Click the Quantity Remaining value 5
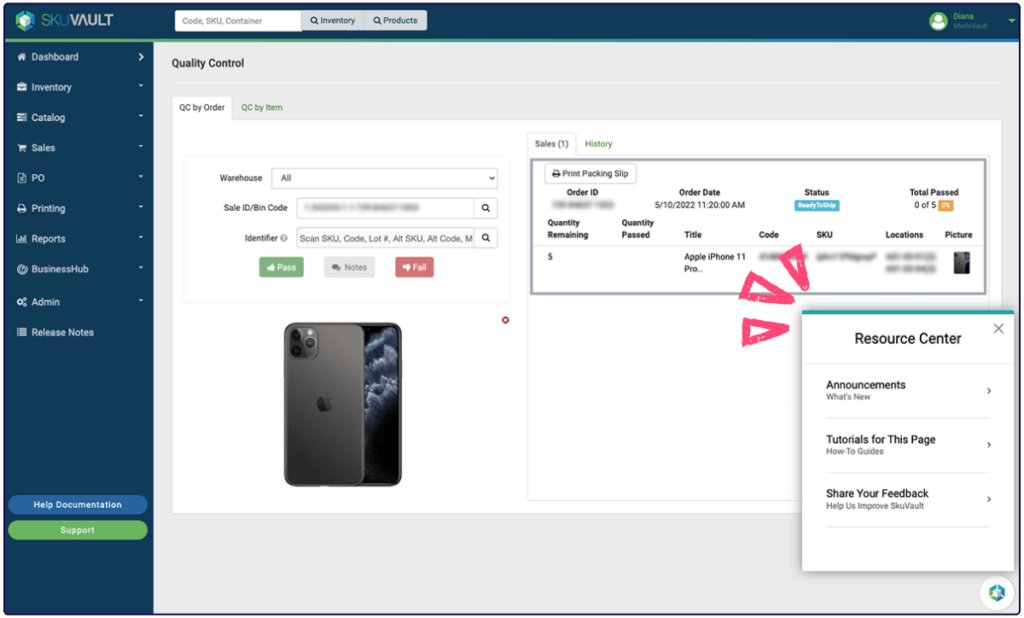 point(550,257)
